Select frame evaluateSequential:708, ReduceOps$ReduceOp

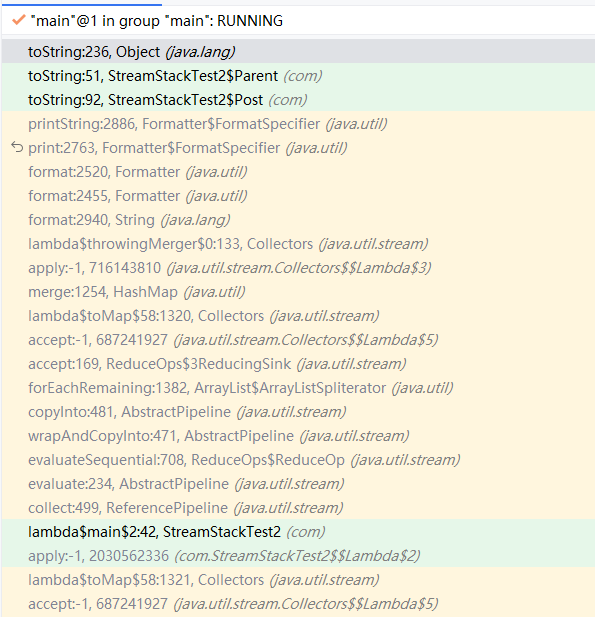[x=298, y=460]
